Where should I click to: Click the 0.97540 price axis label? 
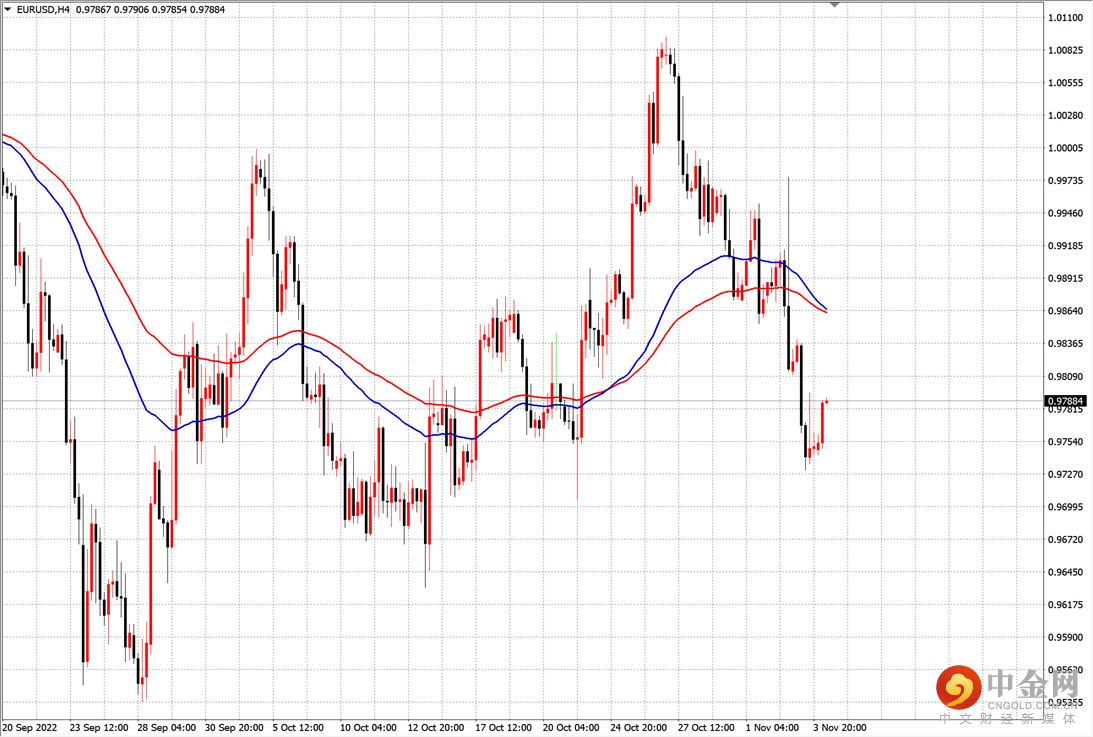point(1066,442)
